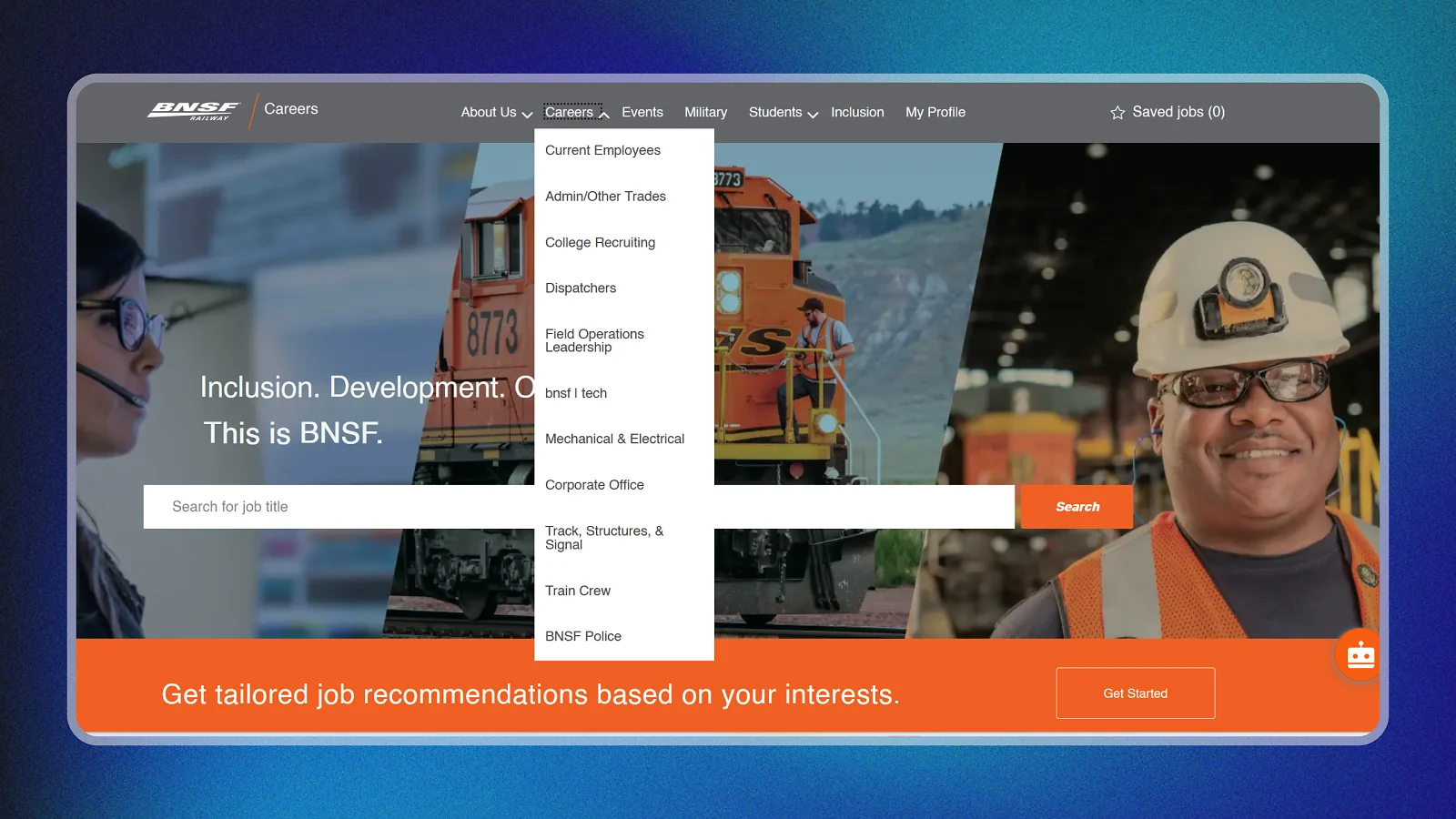The image size is (1456, 819).
Task: Choose Dispatchers from the Careers menu
Action: (581, 288)
